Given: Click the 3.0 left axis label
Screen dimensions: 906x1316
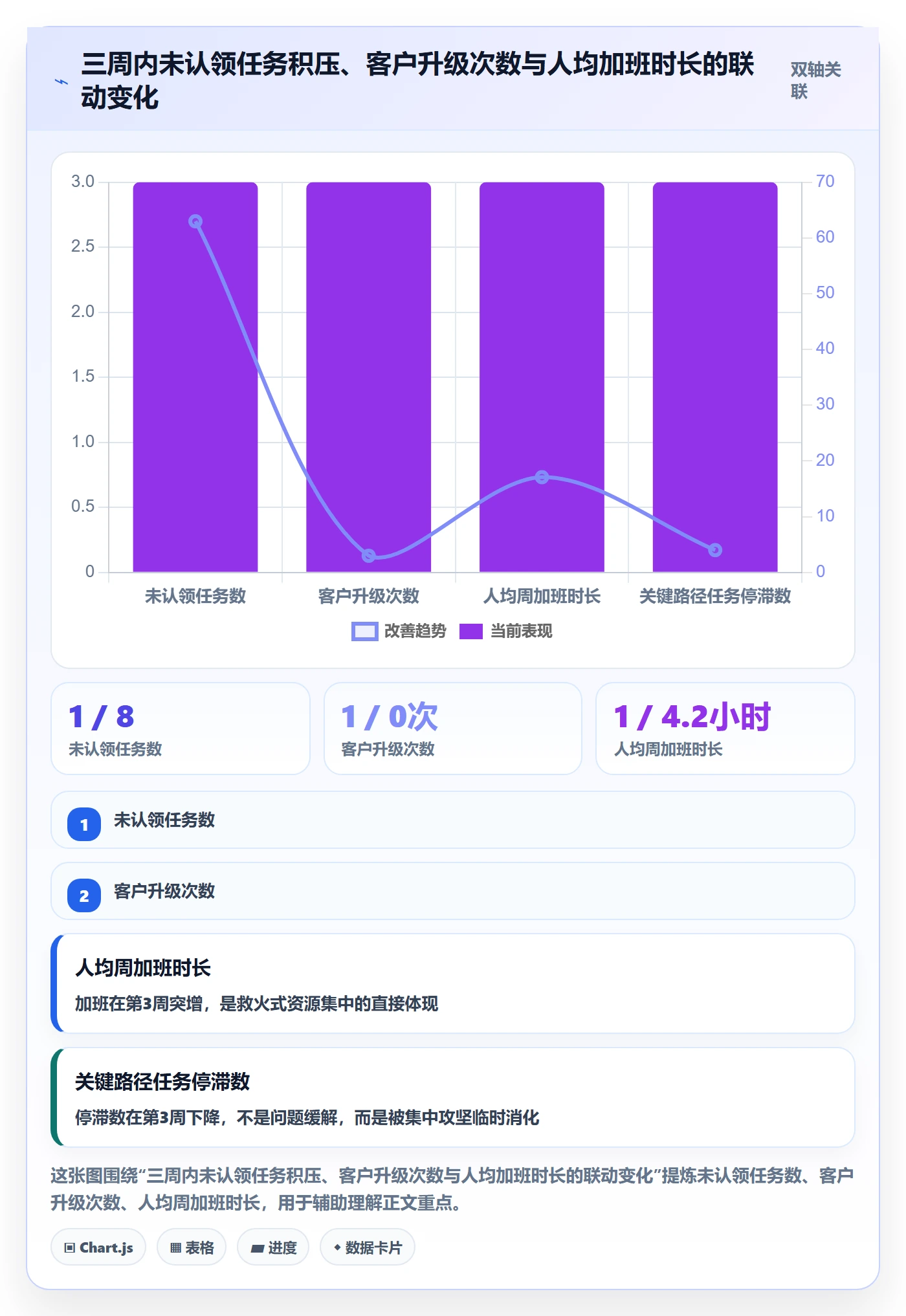Looking at the screenshot, I should tap(83, 181).
